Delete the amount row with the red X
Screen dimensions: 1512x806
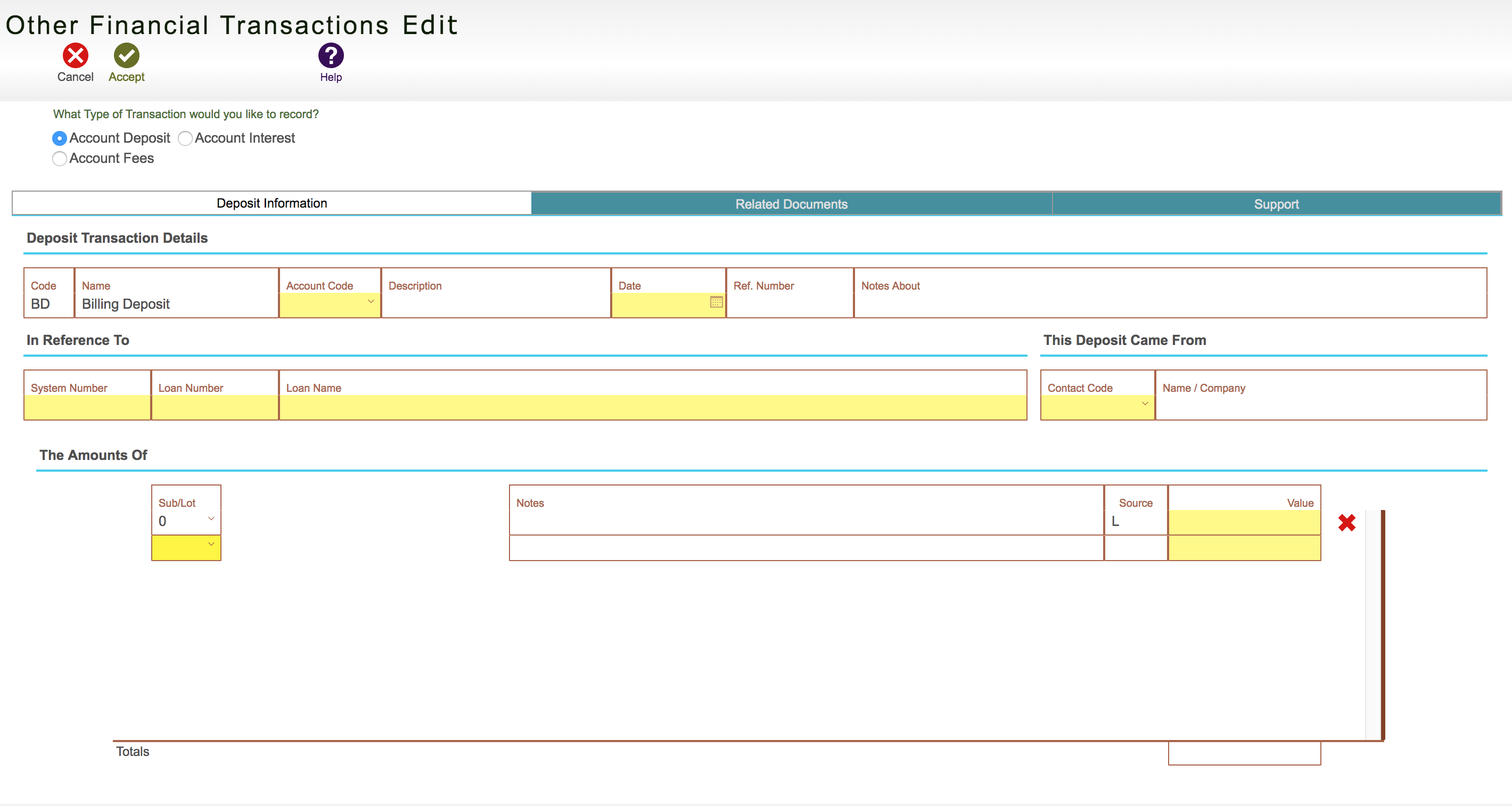tap(1346, 522)
